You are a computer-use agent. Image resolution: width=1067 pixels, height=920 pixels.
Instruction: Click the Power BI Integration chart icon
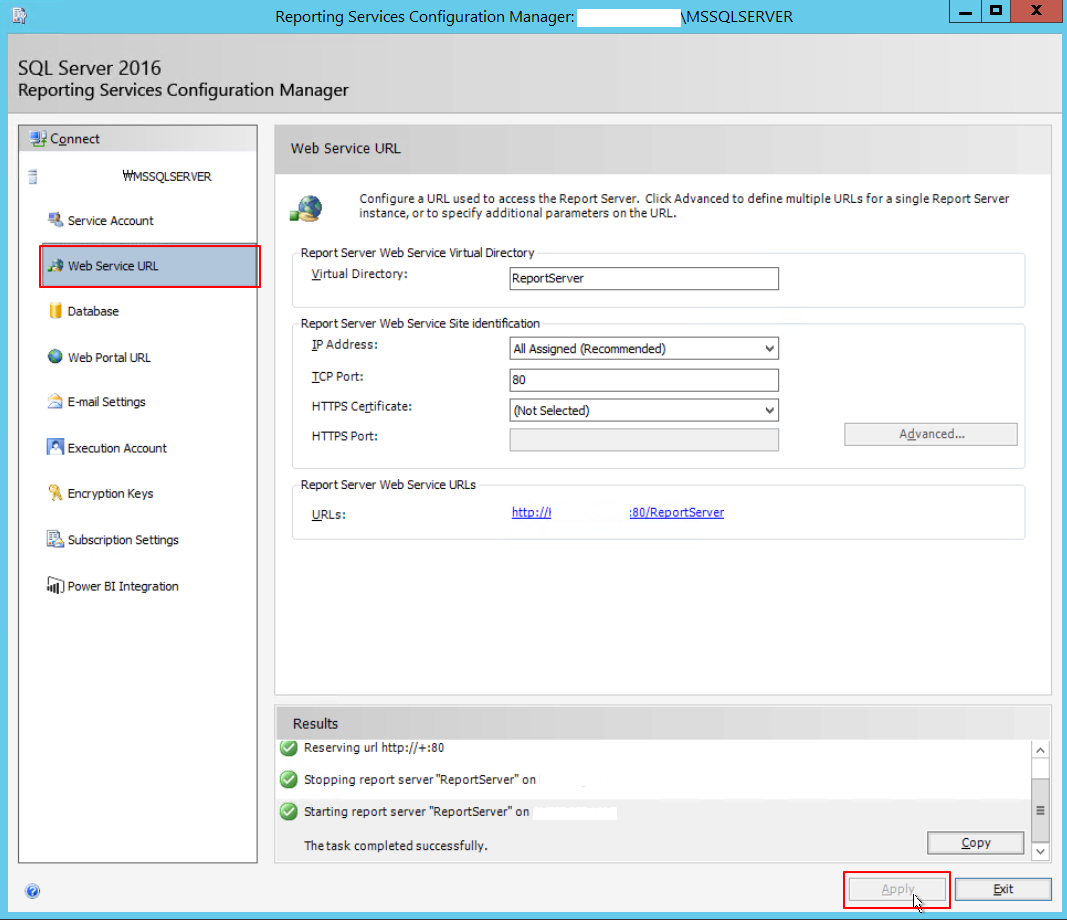[55, 585]
